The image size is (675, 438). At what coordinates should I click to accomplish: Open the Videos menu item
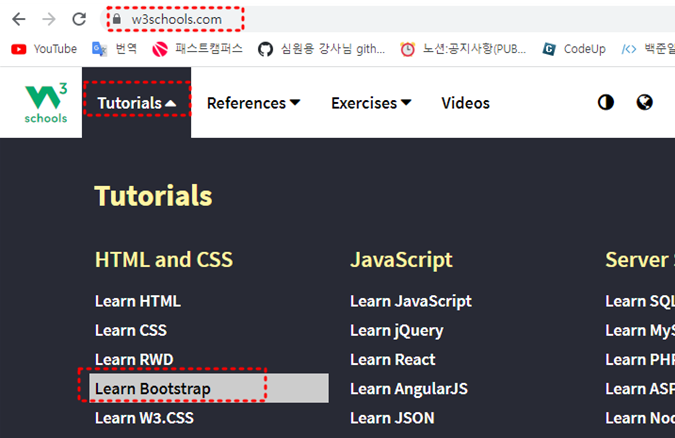pyautogui.click(x=465, y=103)
